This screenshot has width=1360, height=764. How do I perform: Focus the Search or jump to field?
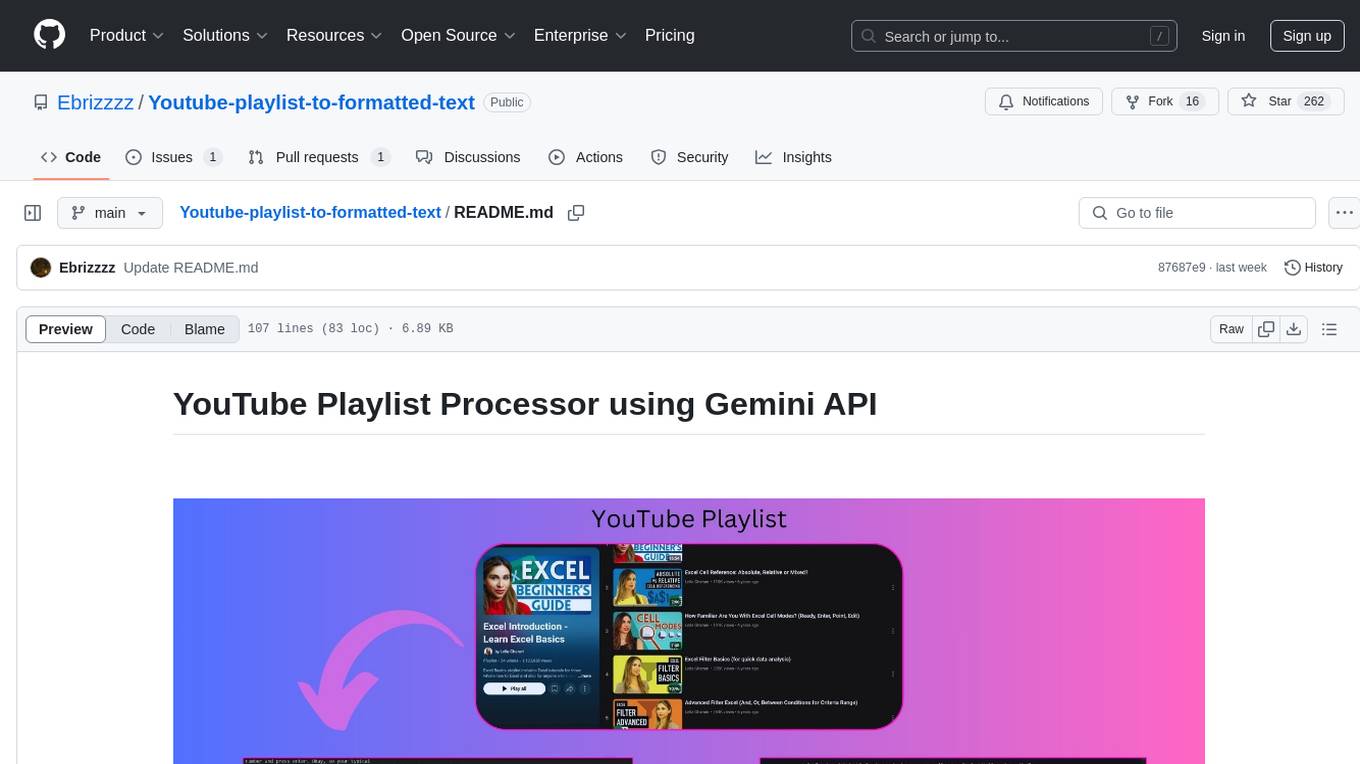point(1016,36)
